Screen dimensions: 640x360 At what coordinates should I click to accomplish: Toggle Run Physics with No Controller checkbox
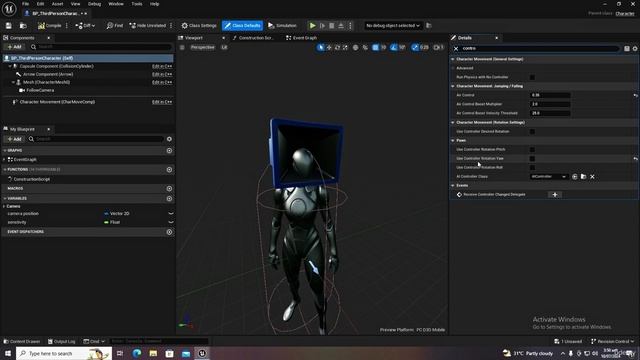click(x=532, y=77)
